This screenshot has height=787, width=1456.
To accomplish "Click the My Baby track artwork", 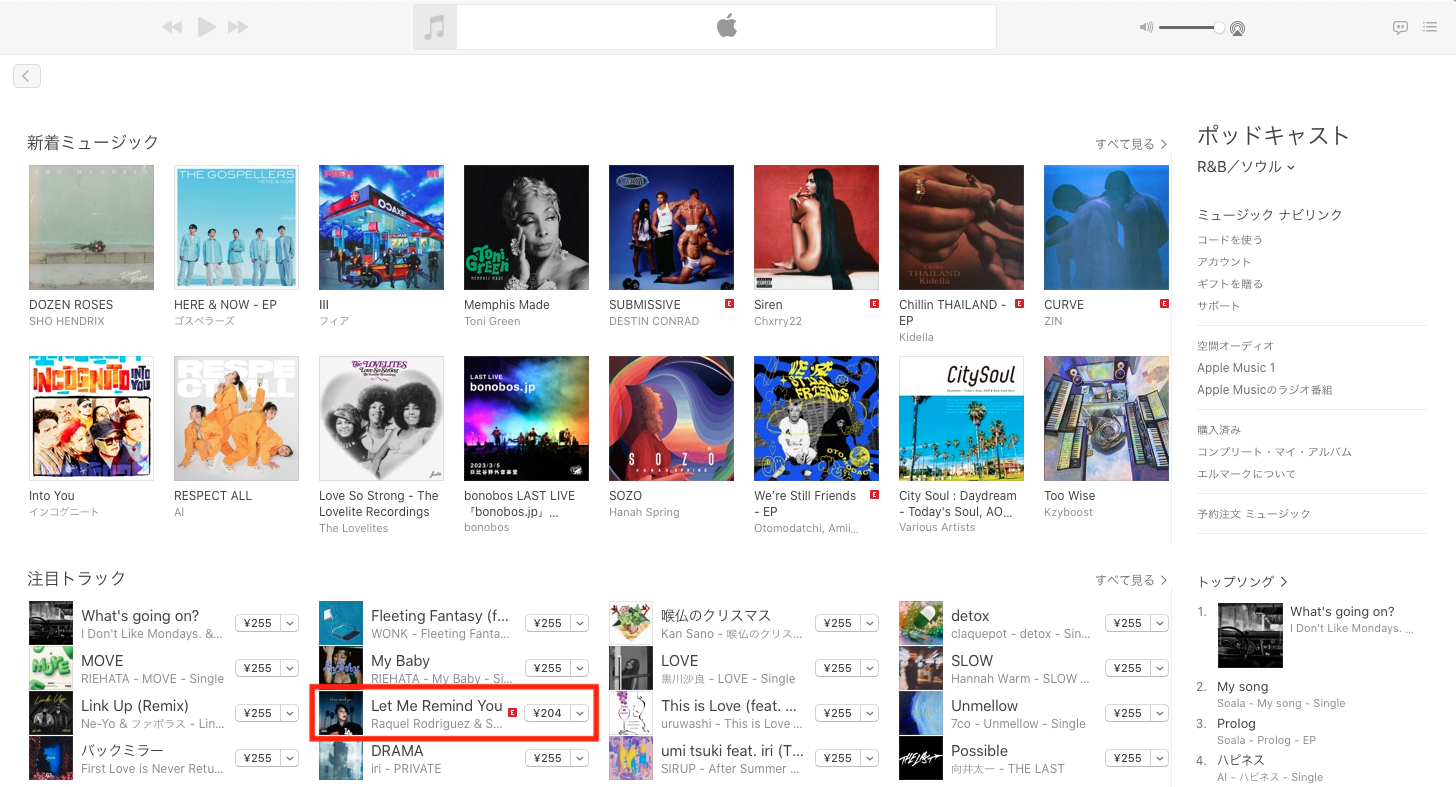I will [341, 668].
